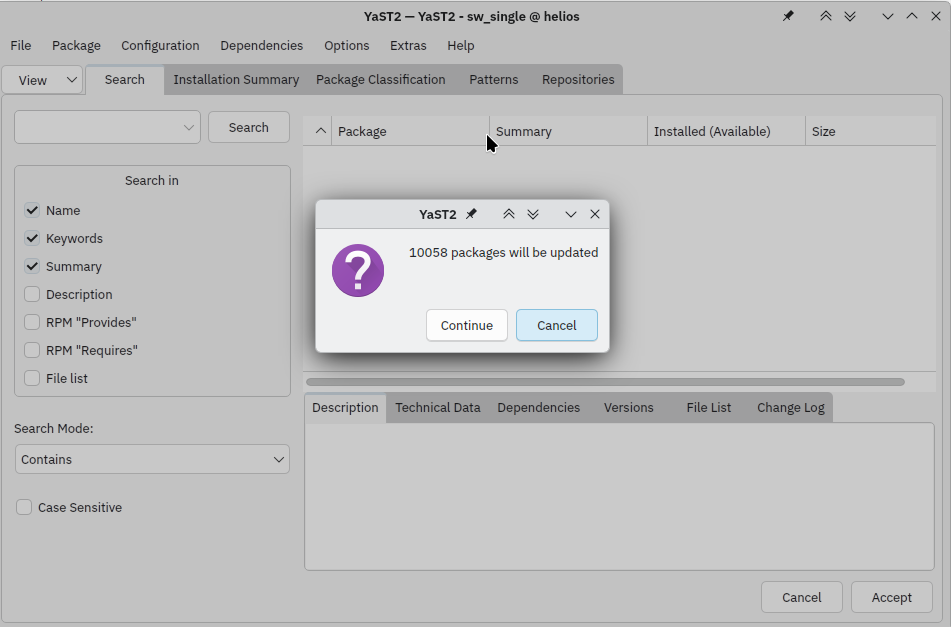
Task: Sort by Size column header
Action: [x=870, y=131]
